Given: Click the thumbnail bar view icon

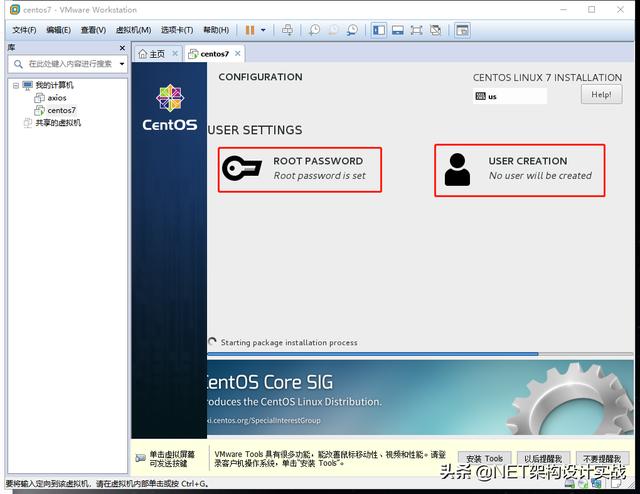Looking at the screenshot, I should pyautogui.click(x=398, y=30).
